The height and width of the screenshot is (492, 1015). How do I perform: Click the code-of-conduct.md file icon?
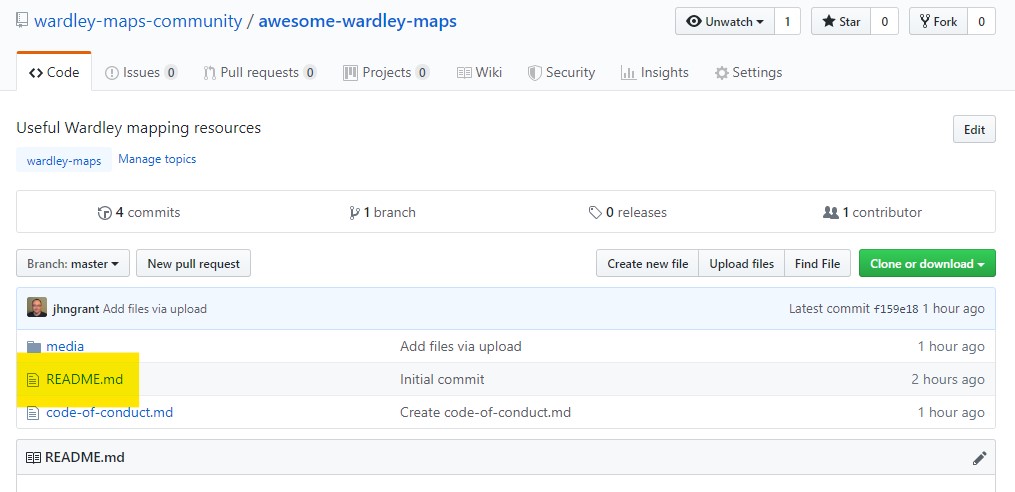33,413
